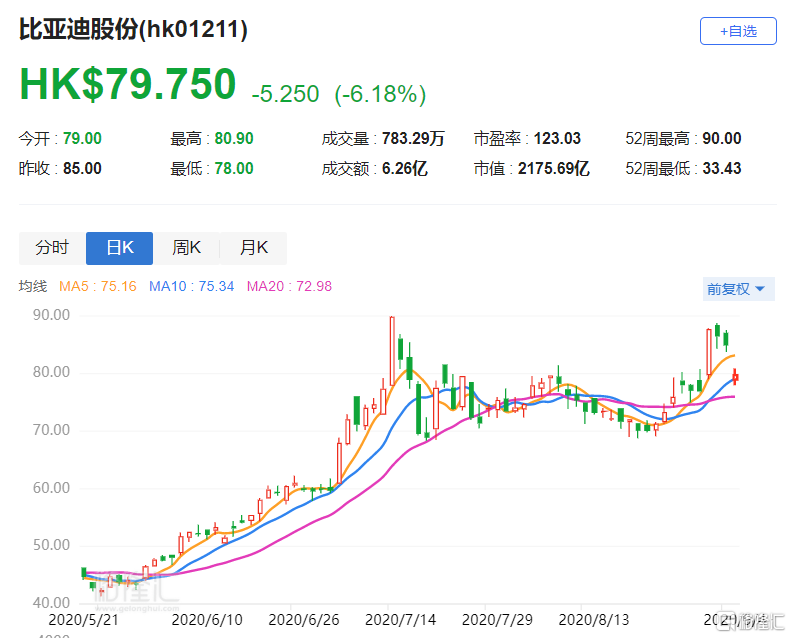
Task: Click the 比亚迪股份(hk01211) stock title
Action: tap(133, 30)
